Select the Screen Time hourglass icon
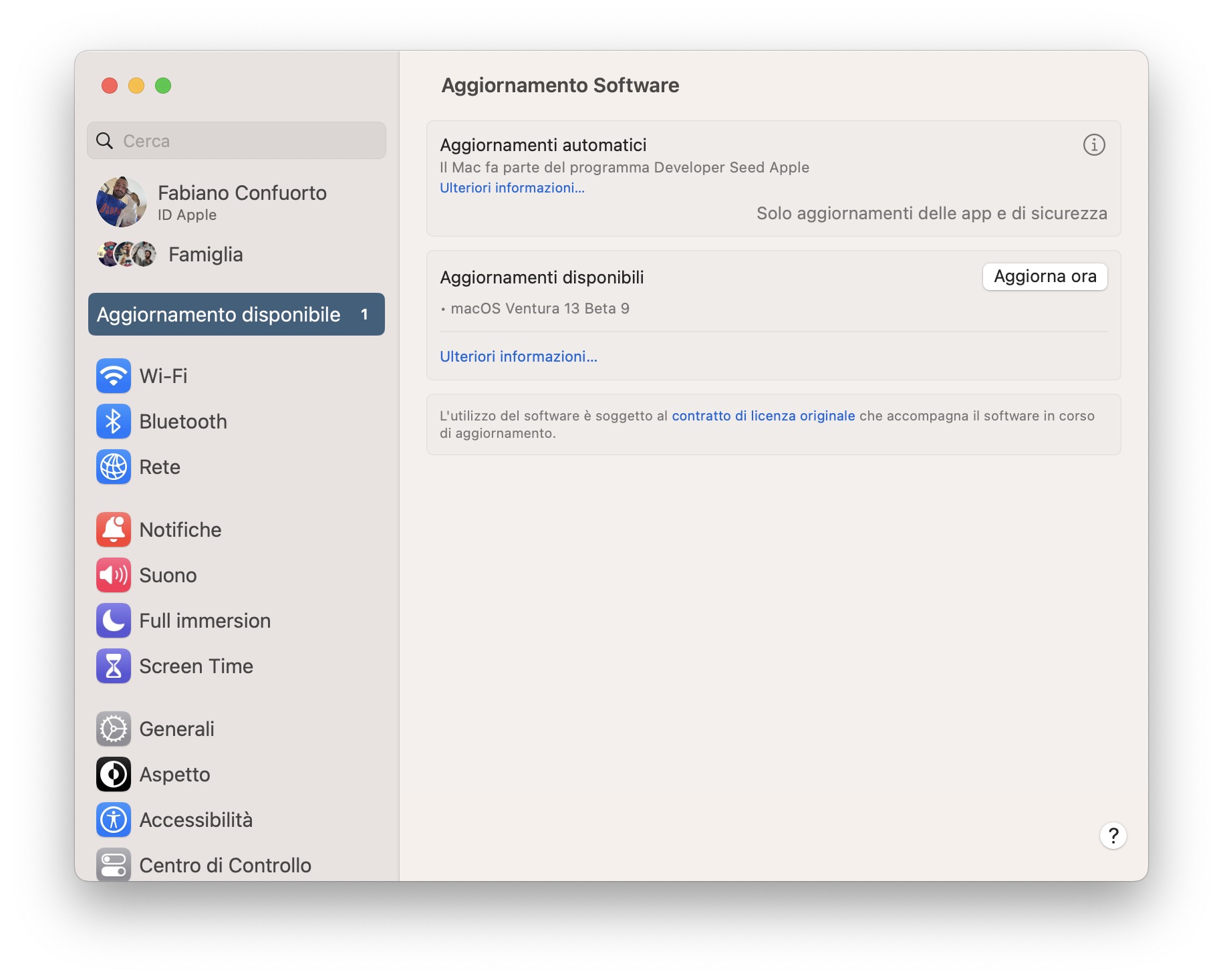This screenshot has height=980, width=1223. (x=113, y=666)
